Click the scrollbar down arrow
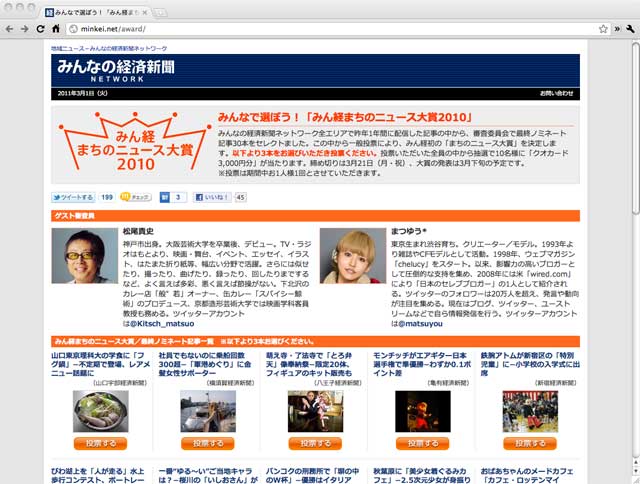 [636, 471]
